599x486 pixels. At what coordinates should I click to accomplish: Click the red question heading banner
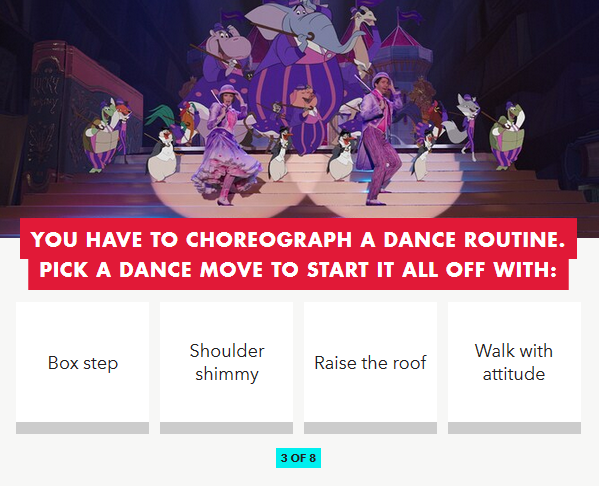(298, 254)
